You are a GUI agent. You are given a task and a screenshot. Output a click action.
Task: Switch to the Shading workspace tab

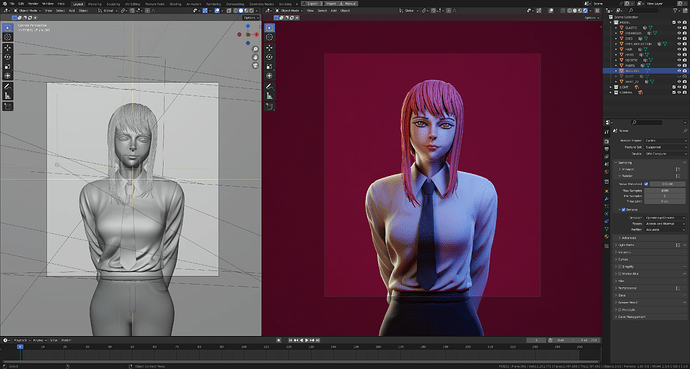pyautogui.click(x=175, y=4)
